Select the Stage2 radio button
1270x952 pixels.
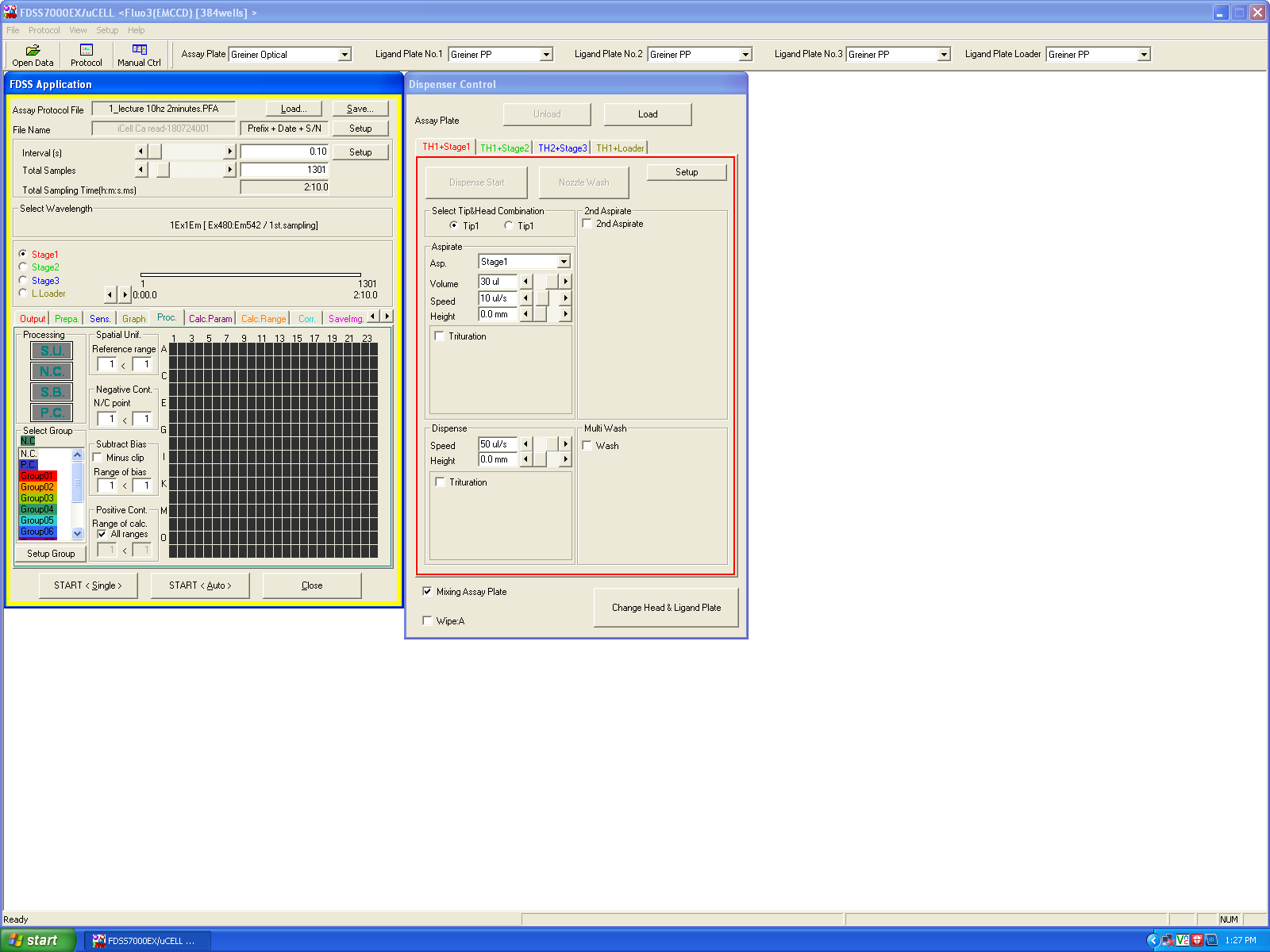point(23,267)
